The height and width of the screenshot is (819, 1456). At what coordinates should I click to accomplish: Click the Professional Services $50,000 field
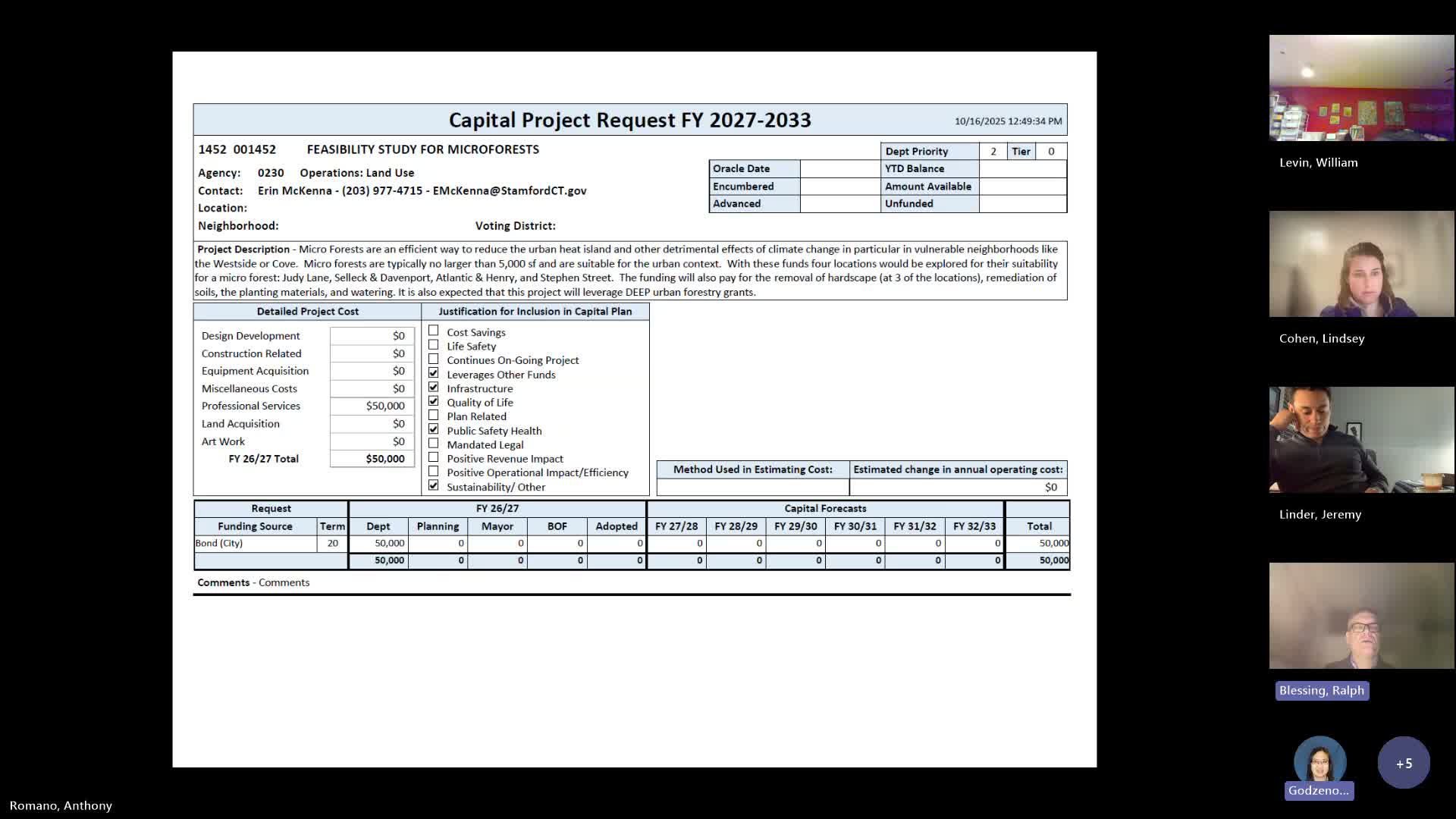[372, 406]
